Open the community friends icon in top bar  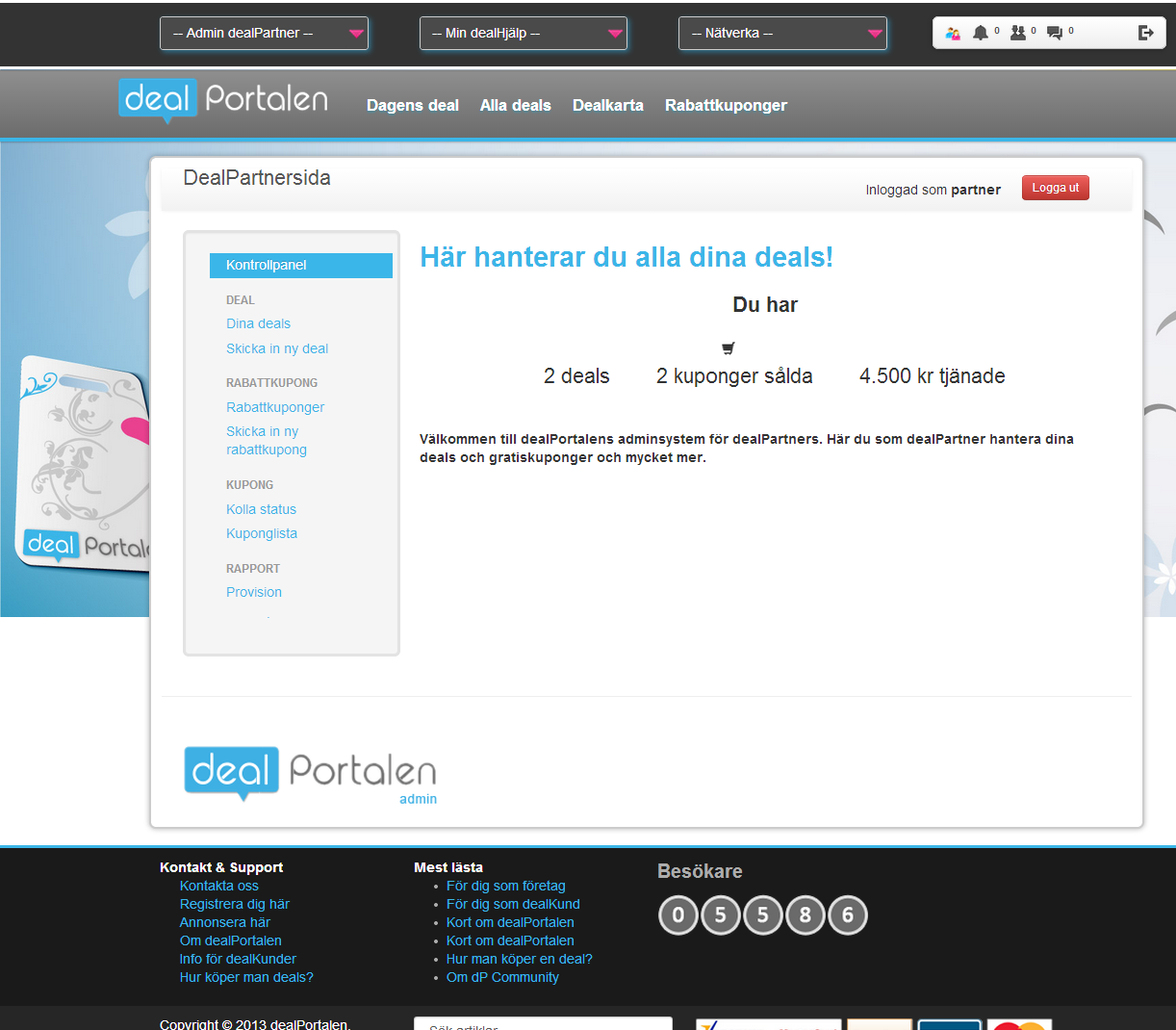point(953,32)
